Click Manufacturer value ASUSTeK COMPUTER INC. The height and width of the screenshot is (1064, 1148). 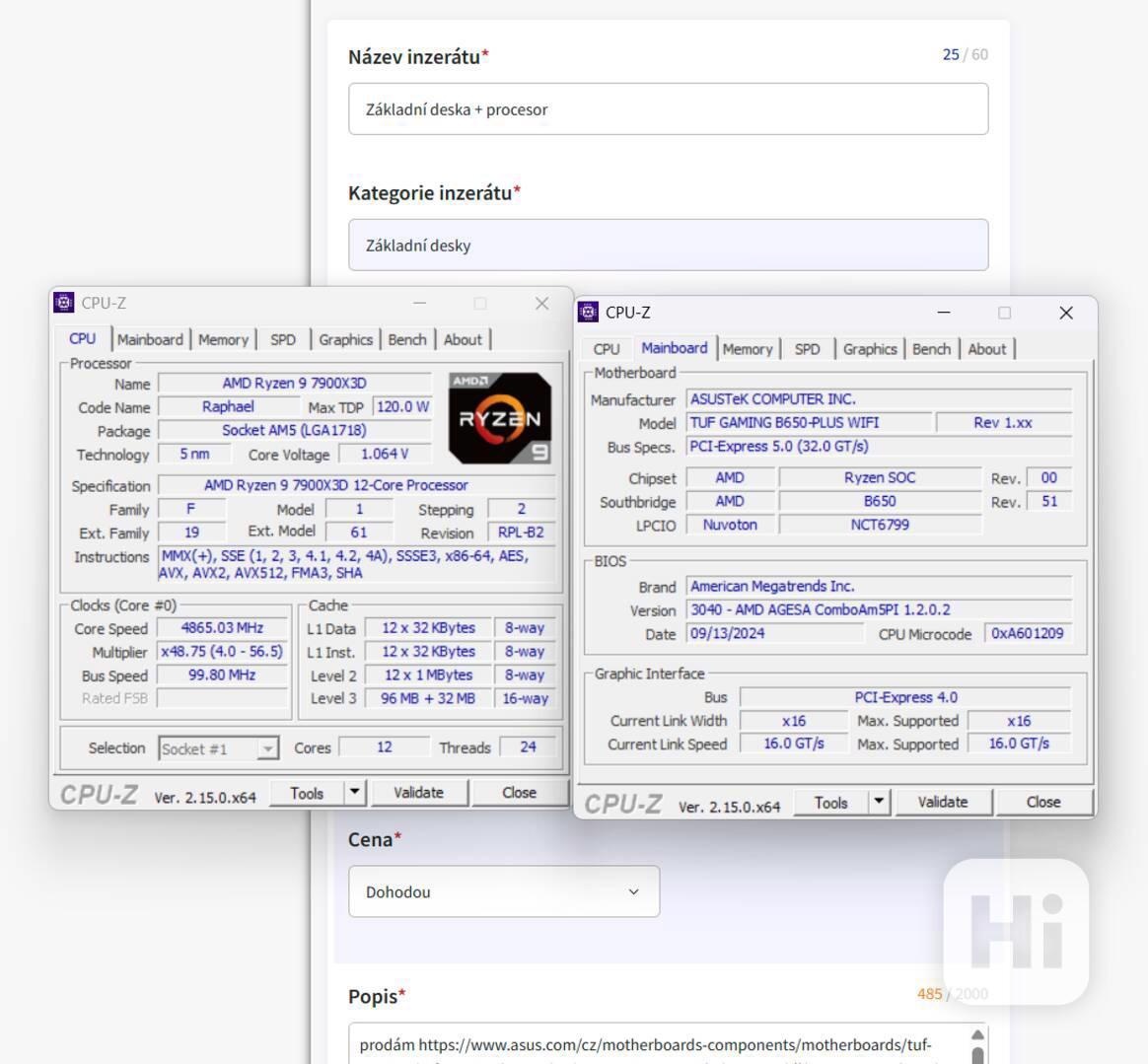879,399
